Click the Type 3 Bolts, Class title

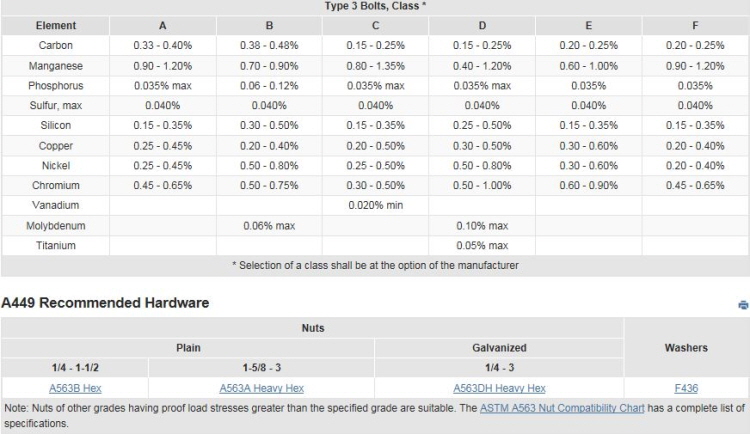pos(375,6)
